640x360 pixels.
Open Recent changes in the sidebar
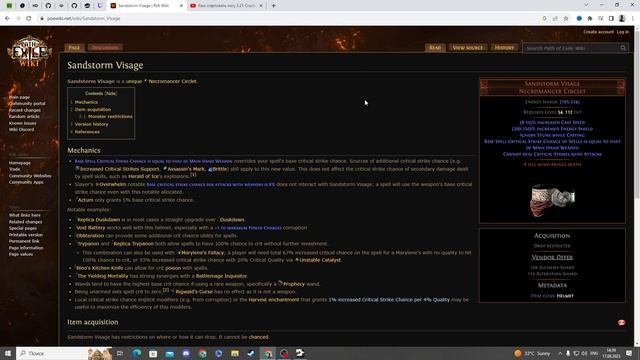click(x=24, y=110)
